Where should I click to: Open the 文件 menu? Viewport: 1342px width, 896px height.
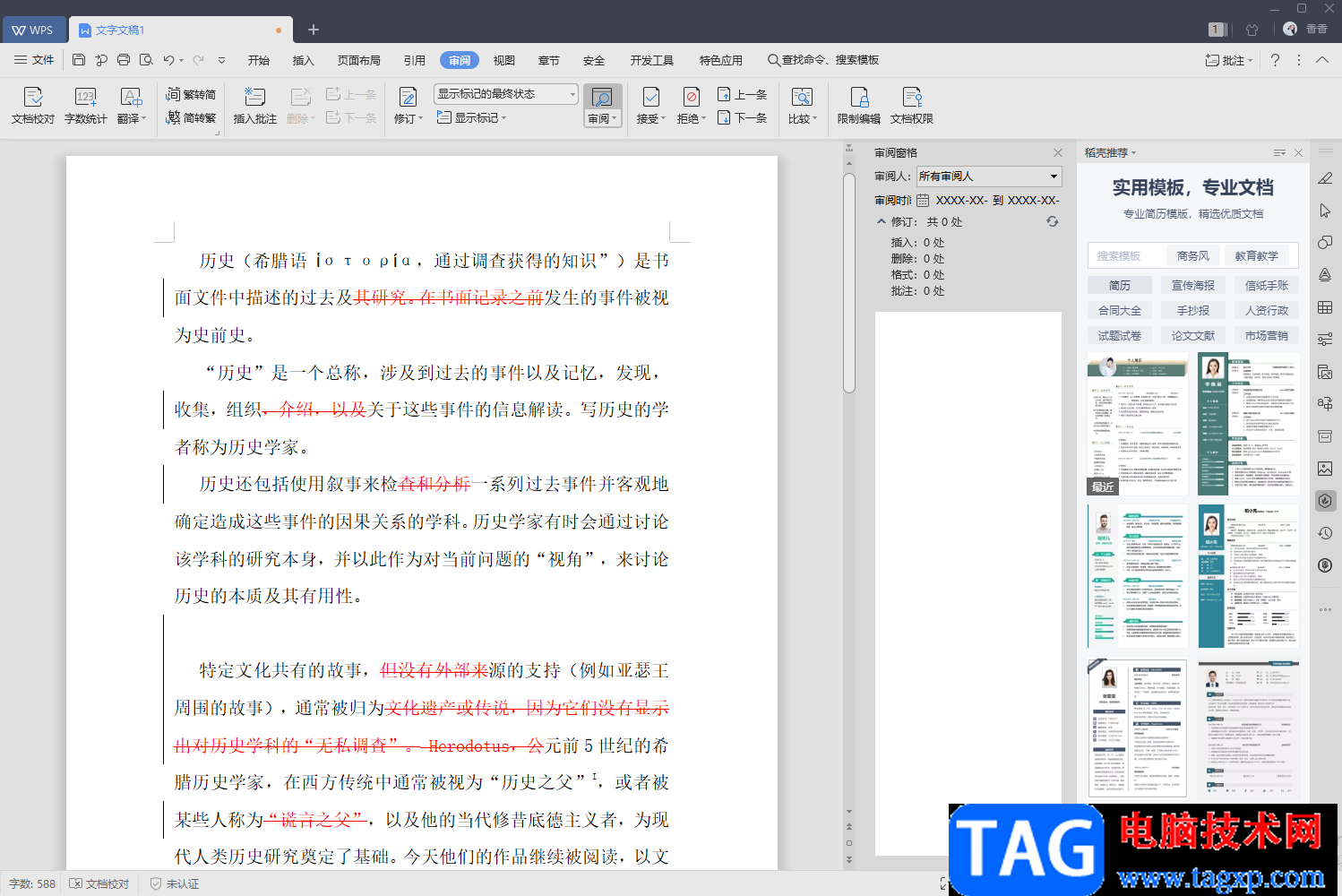34,60
